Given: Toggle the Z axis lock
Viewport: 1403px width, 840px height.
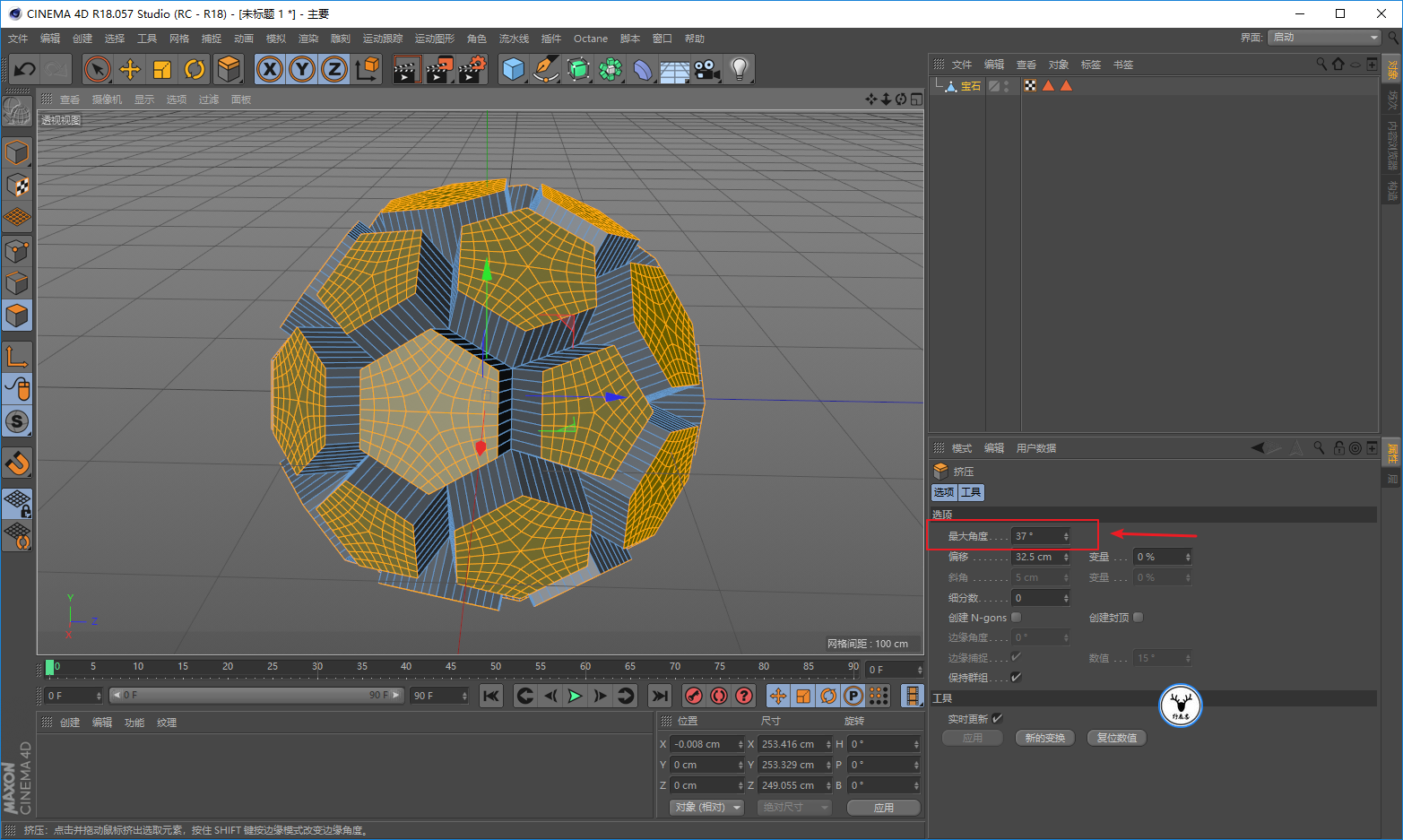Looking at the screenshot, I should click(334, 69).
